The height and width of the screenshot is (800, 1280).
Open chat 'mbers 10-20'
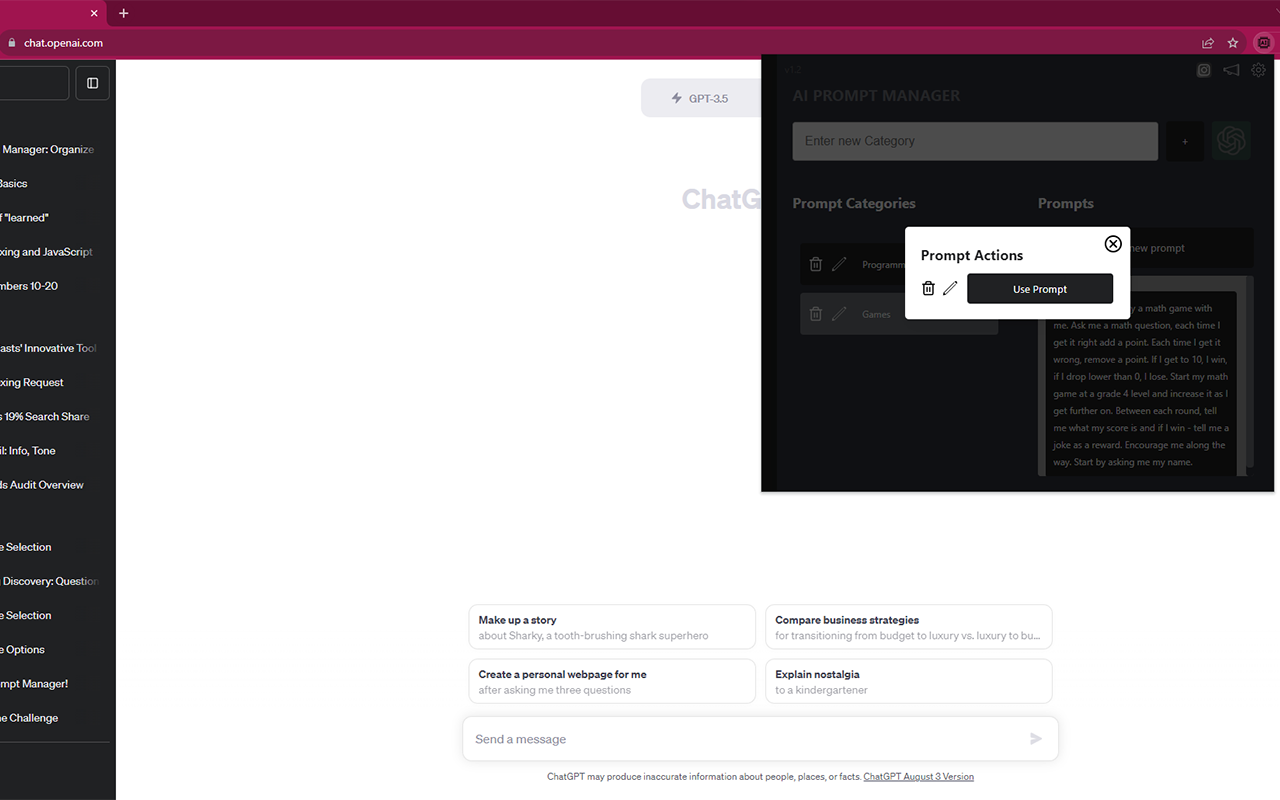29,286
